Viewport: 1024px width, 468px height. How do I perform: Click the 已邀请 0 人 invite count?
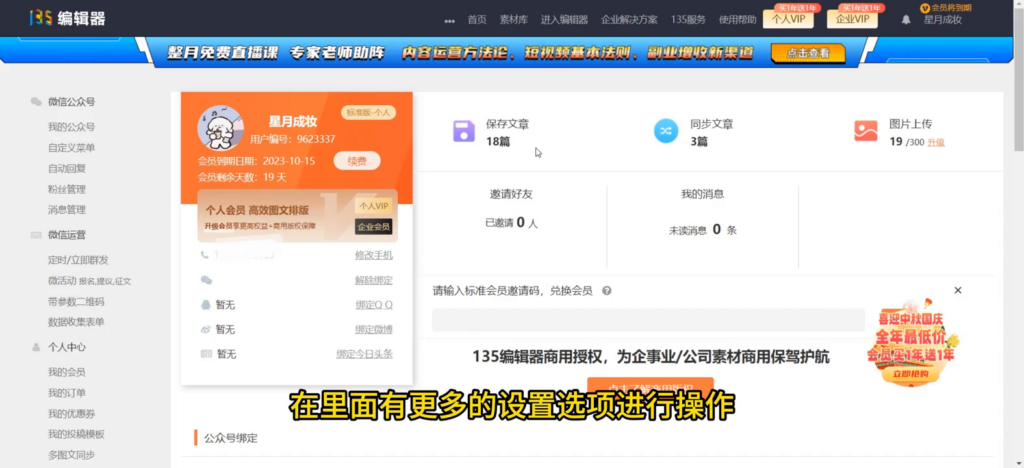(x=511, y=223)
